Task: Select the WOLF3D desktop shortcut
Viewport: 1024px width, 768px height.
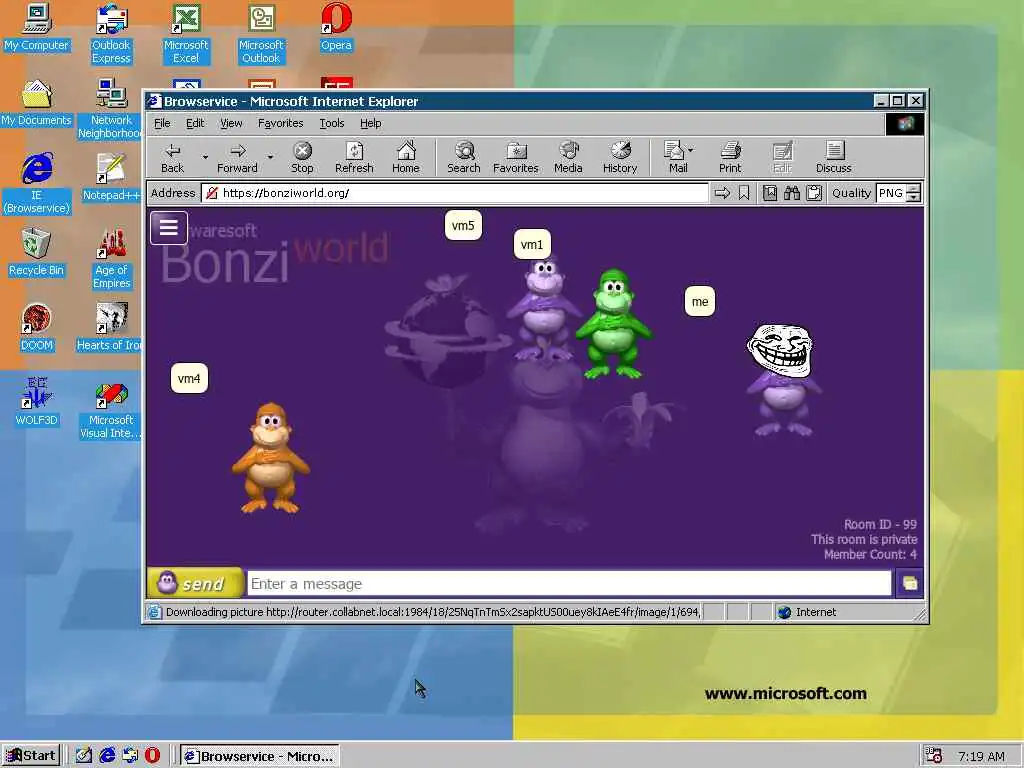Action: click(36, 403)
